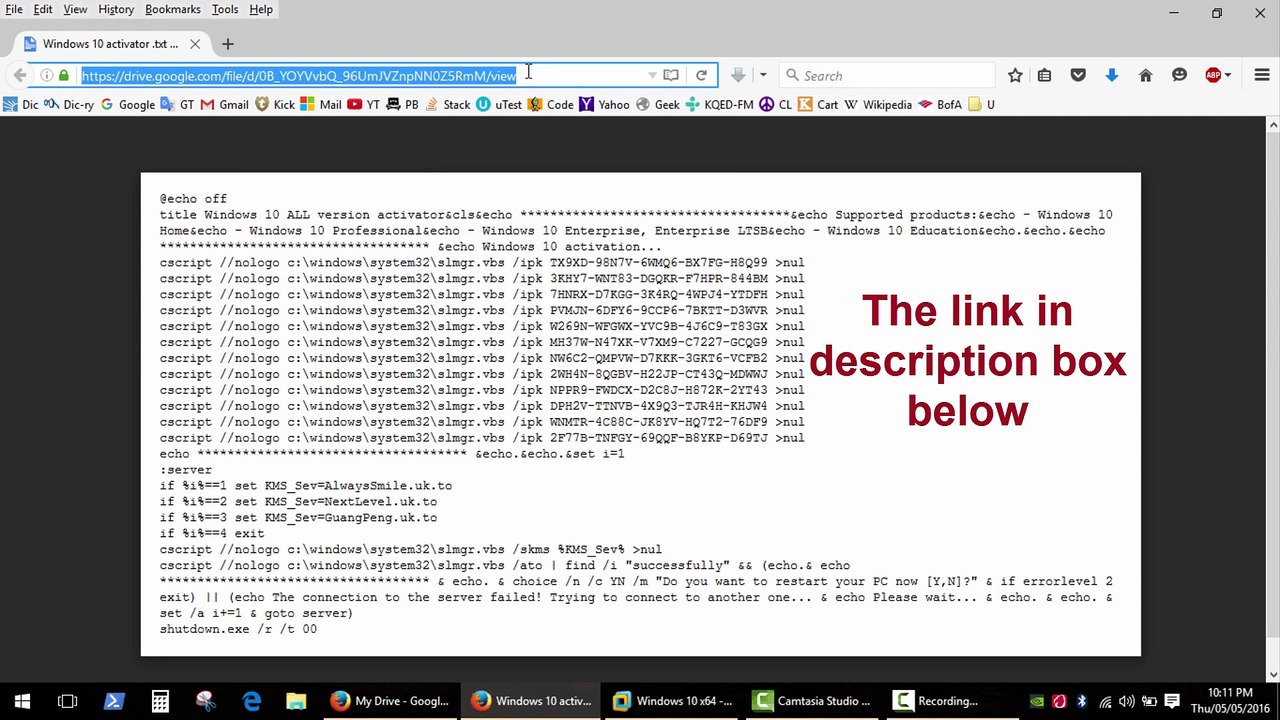Click the volume icon in system tray
This screenshot has width=1280, height=720.
(1127, 701)
